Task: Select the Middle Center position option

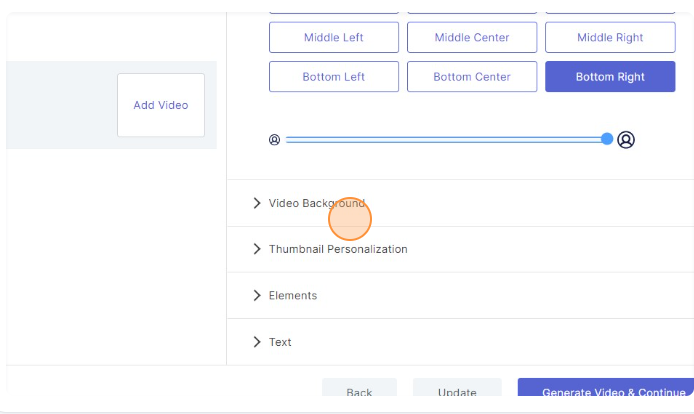Action: click(x=472, y=38)
